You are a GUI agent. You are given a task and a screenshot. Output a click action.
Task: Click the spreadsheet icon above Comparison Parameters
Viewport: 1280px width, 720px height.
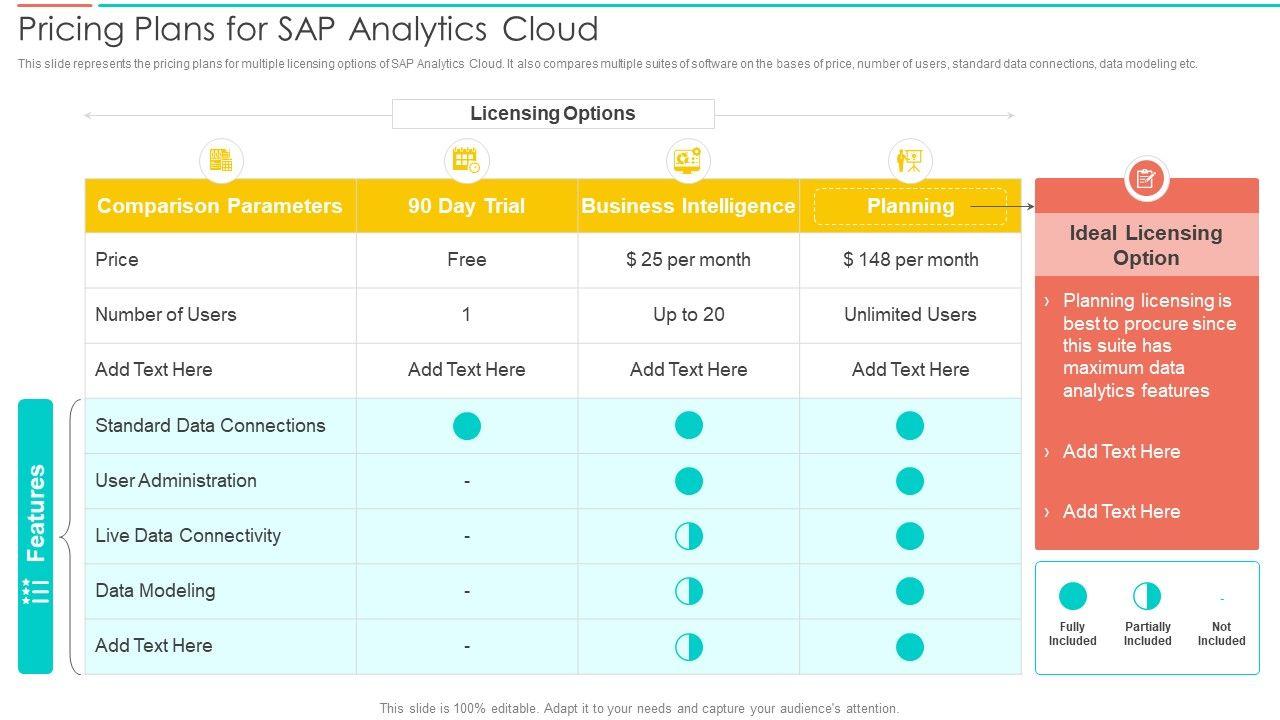(x=221, y=160)
